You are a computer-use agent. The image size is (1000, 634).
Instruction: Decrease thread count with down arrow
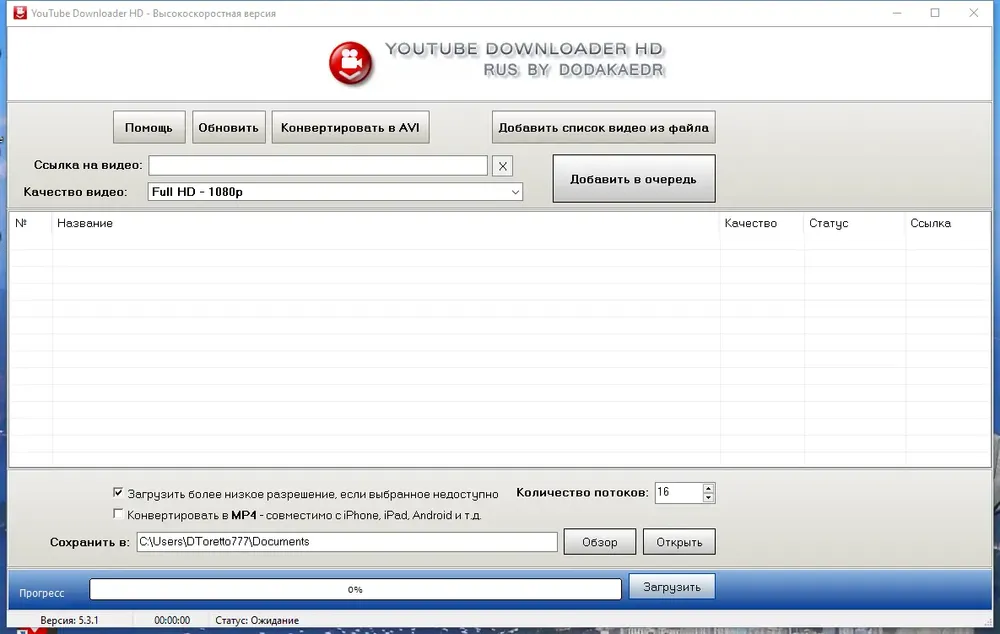click(708, 497)
